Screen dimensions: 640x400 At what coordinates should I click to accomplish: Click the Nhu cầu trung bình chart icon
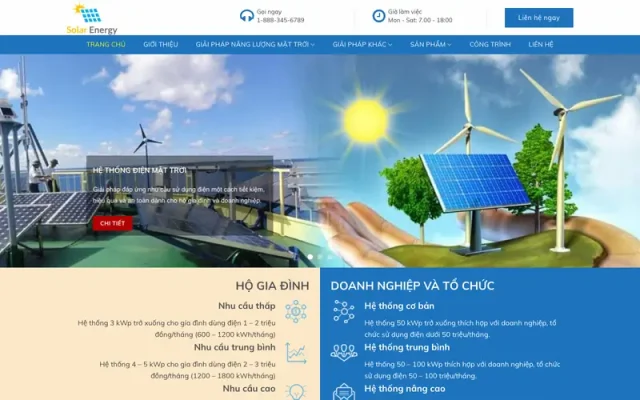click(296, 353)
